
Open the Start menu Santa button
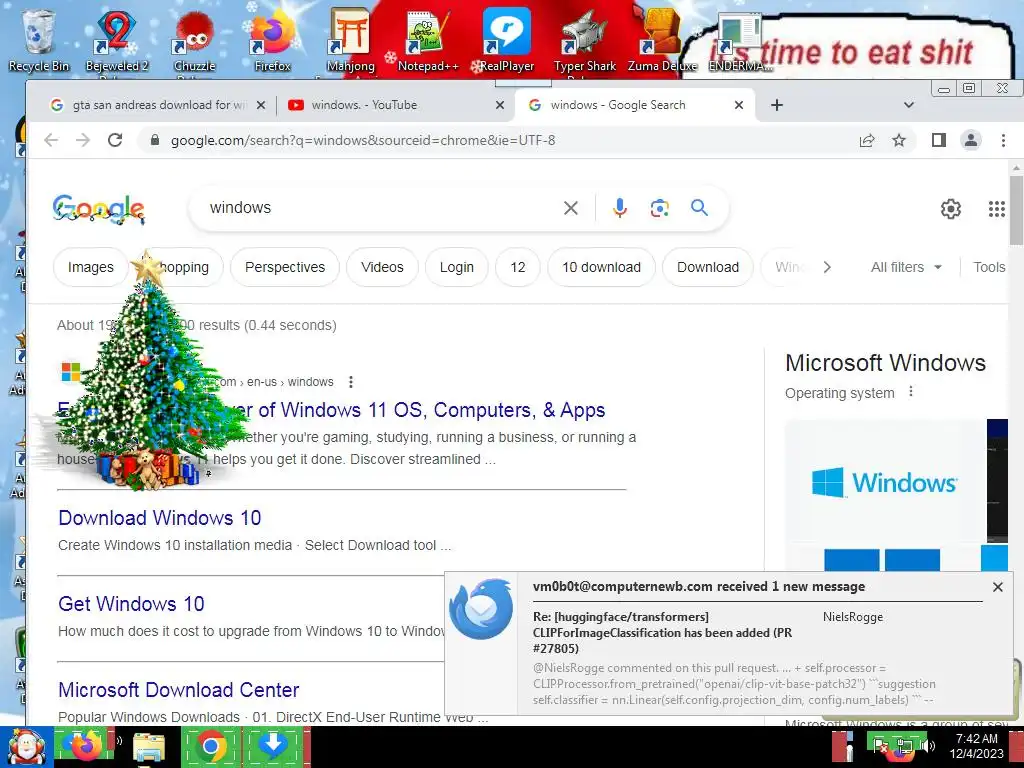[26, 747]
